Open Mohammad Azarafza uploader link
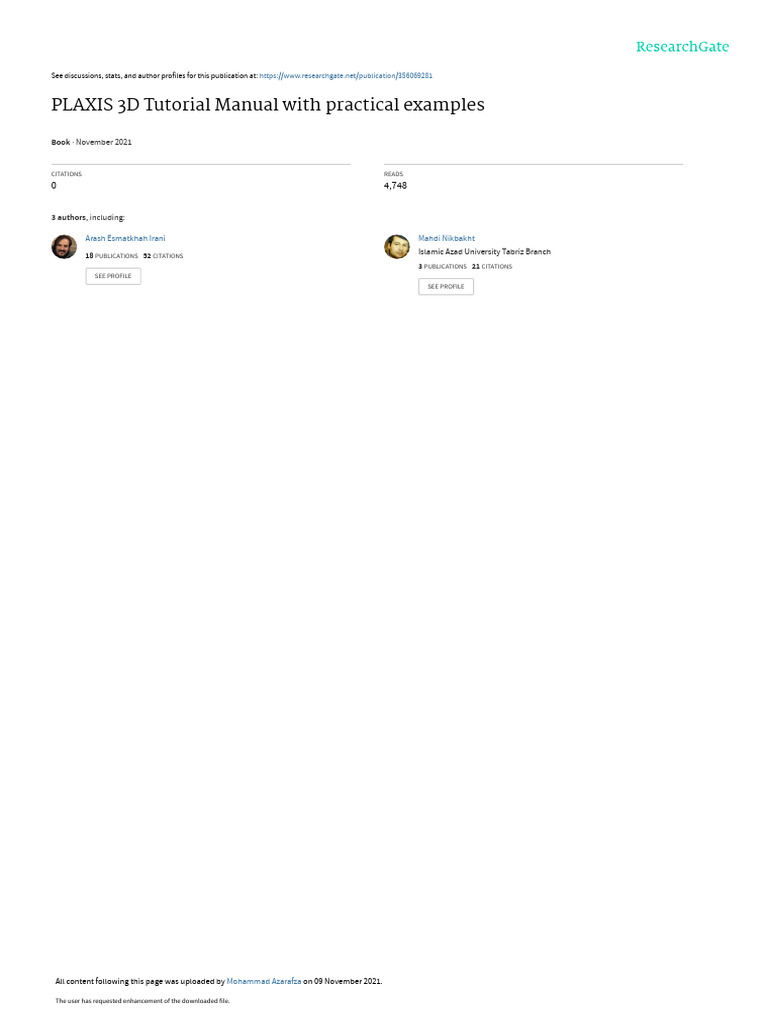The image size is (768, 1024). 264,981
